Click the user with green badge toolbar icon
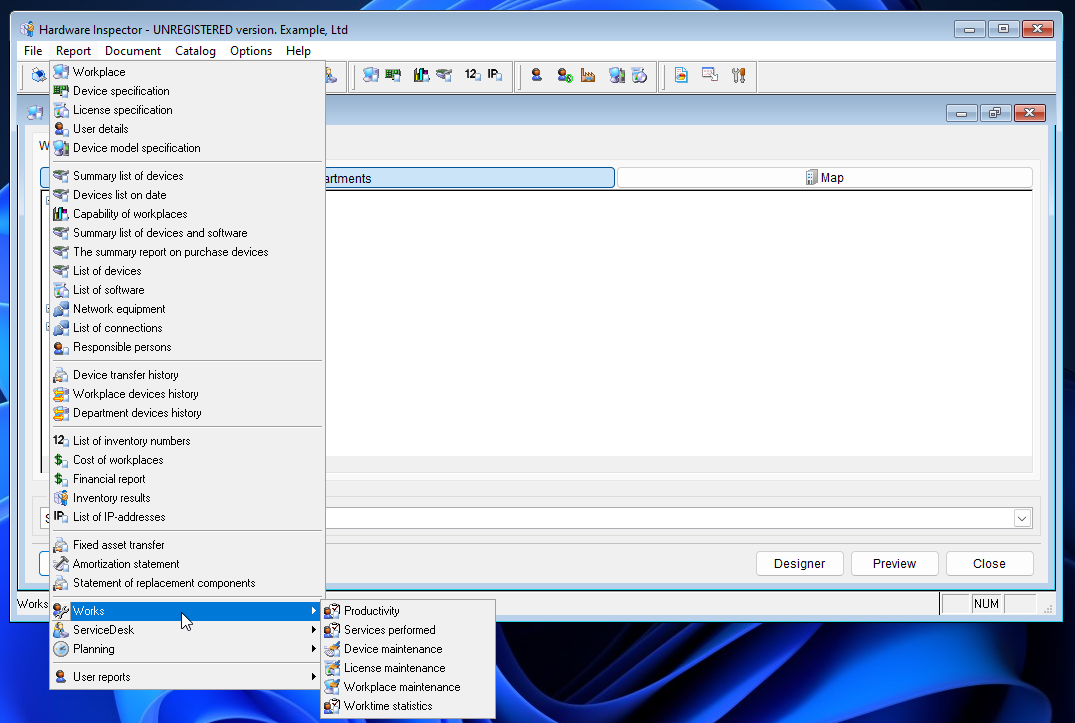Screen dimensions: 1075x723 point(564,75)
